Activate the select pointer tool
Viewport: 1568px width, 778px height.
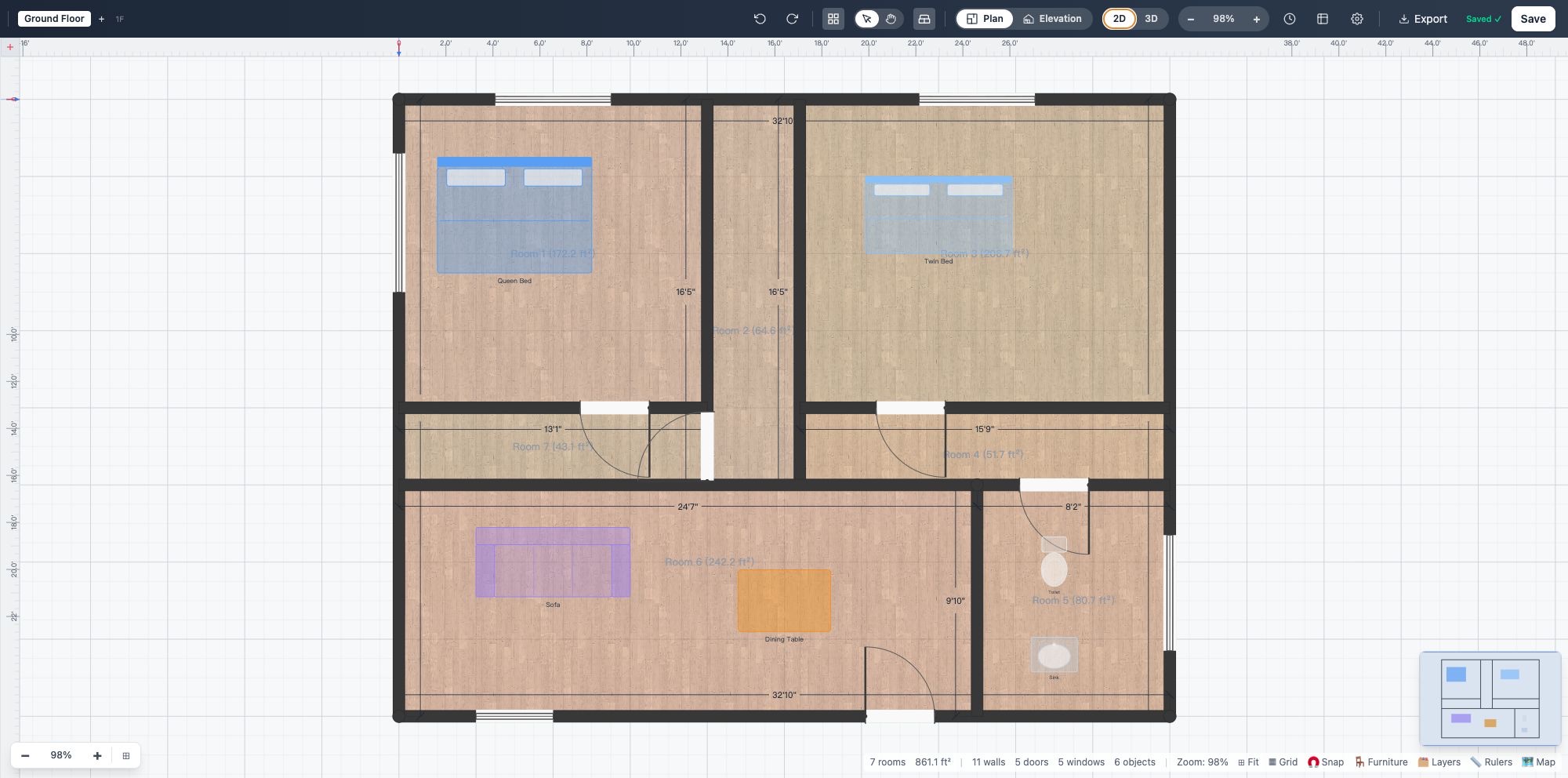pyautogui.click(x=867, y=19)
